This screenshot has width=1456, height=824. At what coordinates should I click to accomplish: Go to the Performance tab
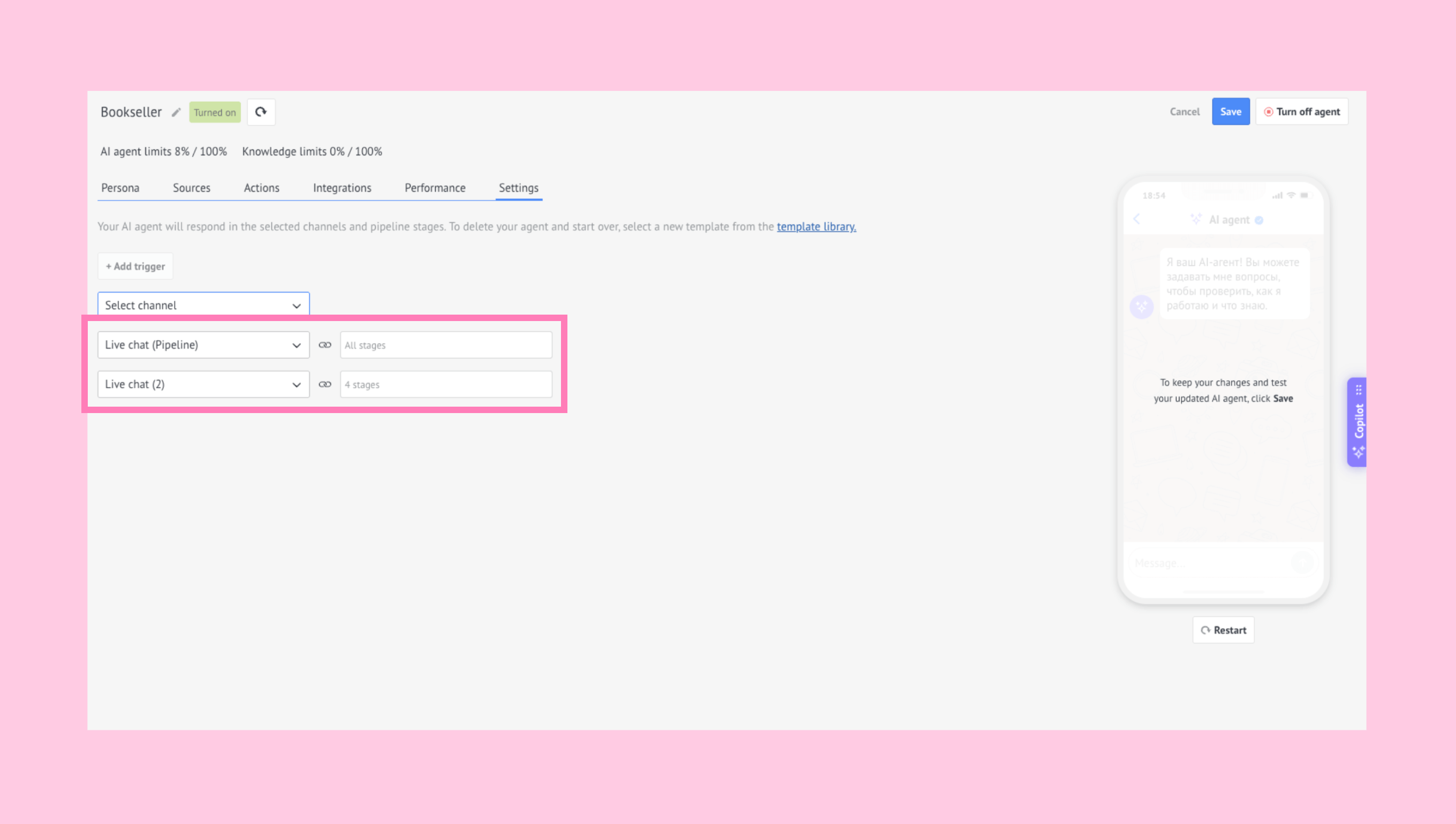pyautogui.click(x=435, y=188)
